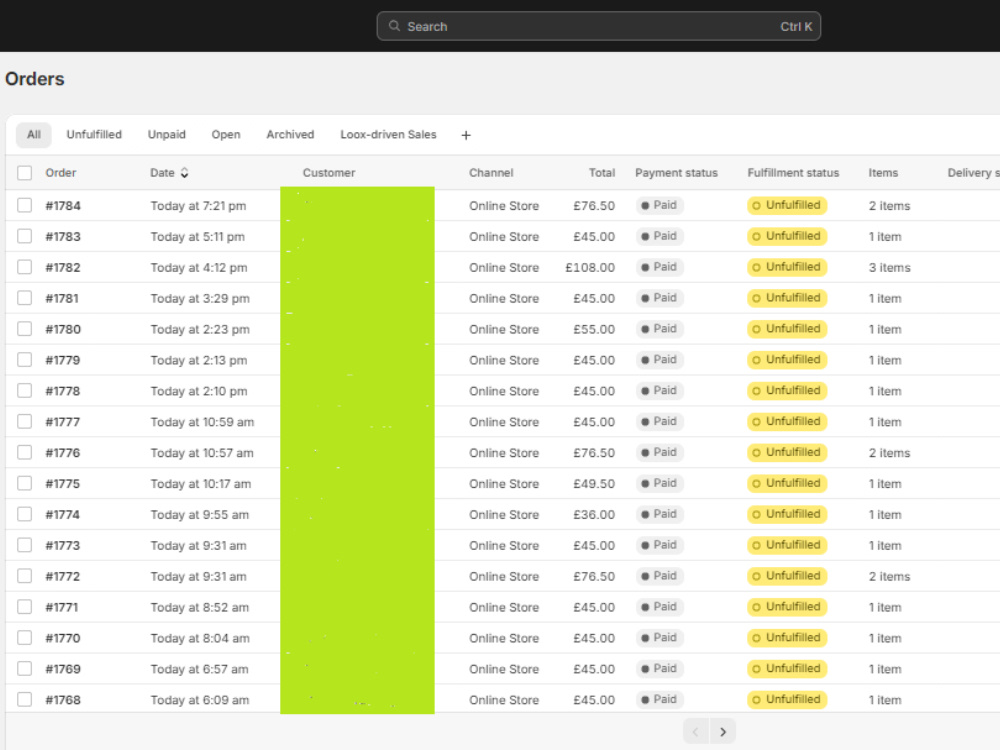Click the Unfulfilled badge on order #1768
This screenshot has width=1000, height=750.
click(787, 699)
